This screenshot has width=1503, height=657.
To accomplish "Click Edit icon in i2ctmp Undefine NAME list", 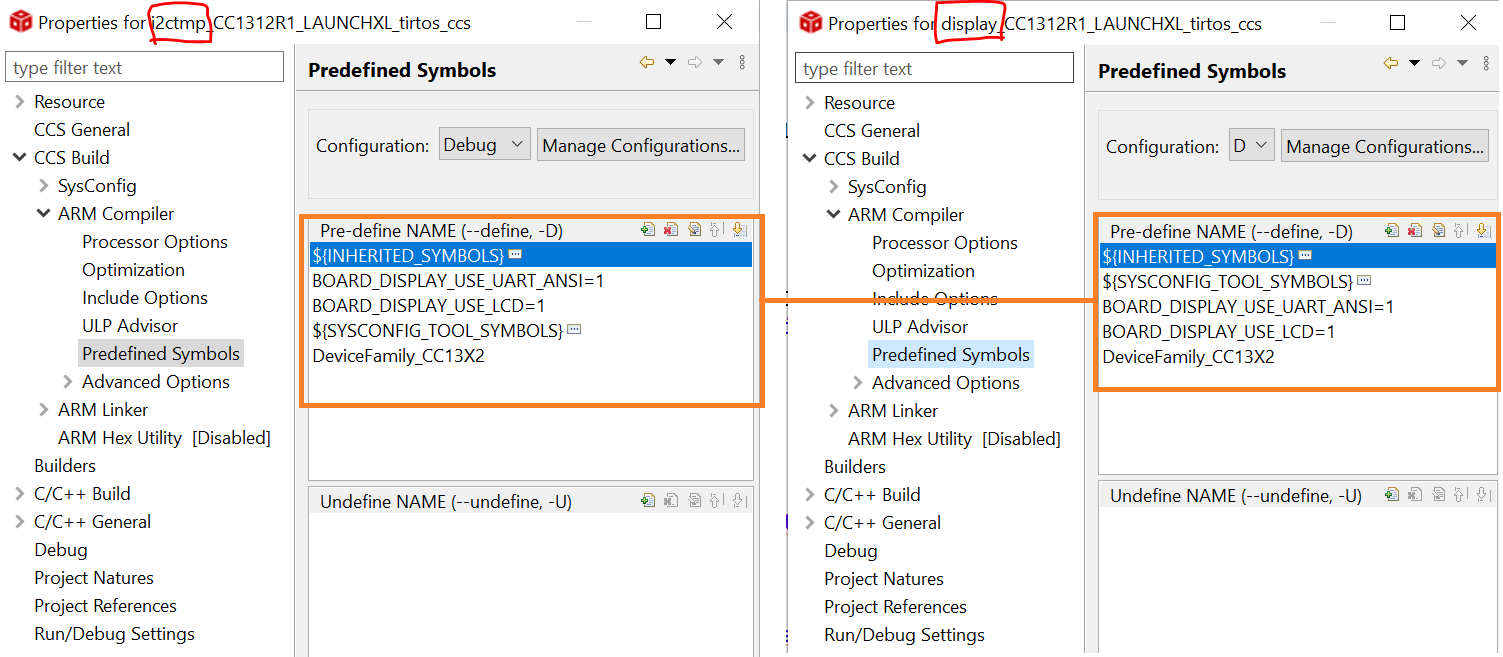I will click(694, 501).
